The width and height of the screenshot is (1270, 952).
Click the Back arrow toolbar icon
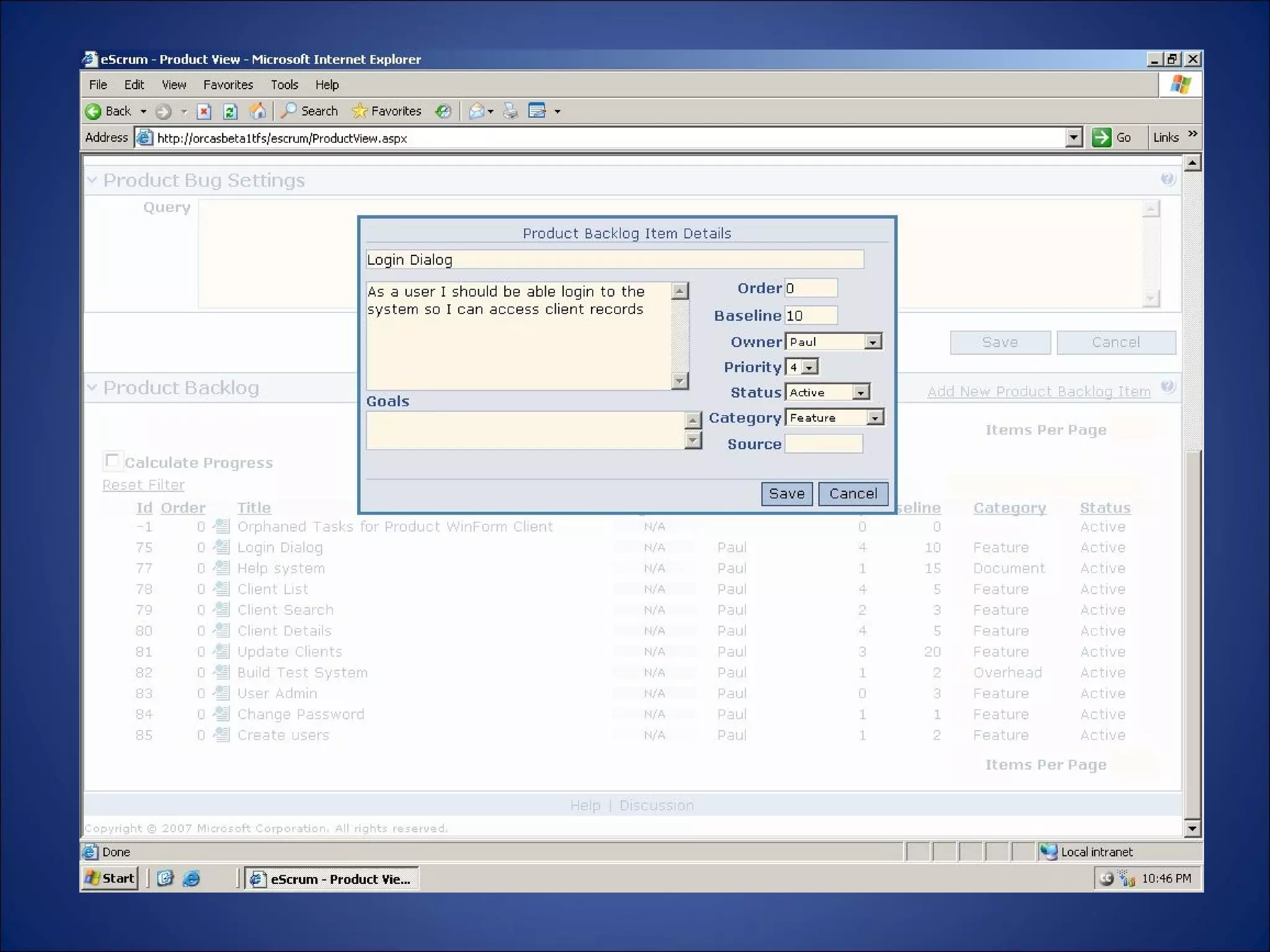tap(94, 112)
